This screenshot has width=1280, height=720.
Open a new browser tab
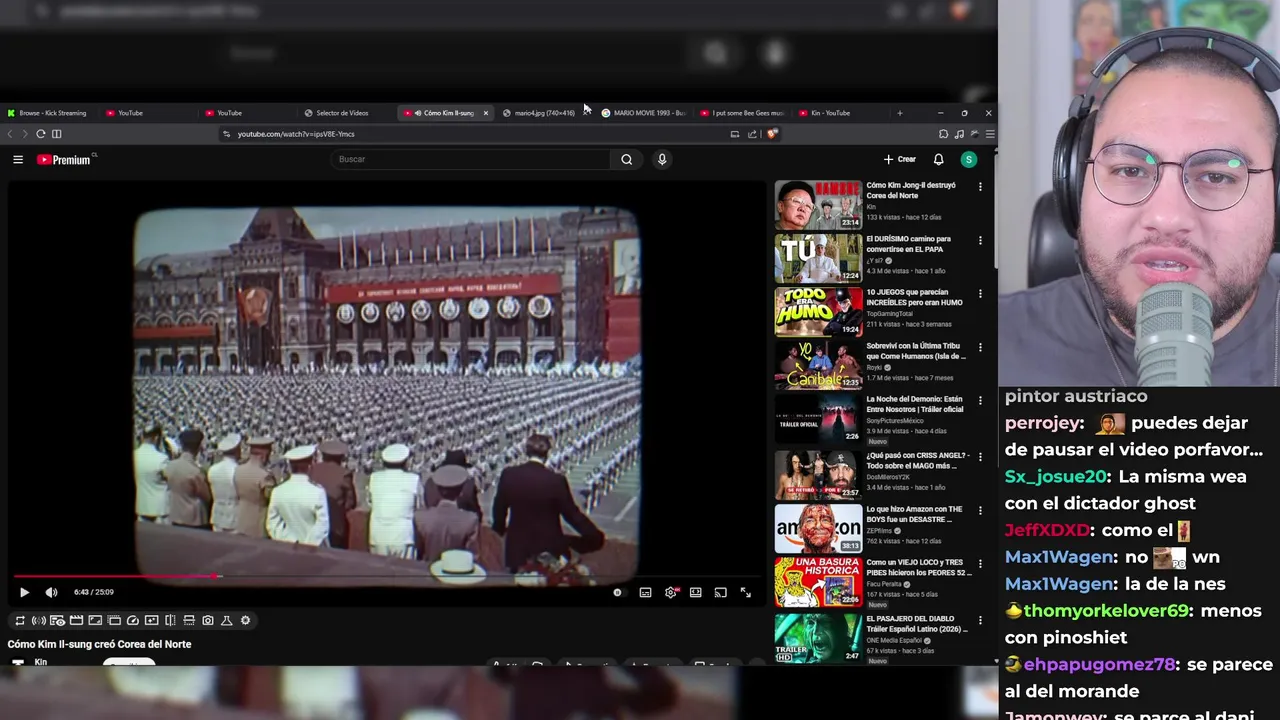click(x=899, y=113)
